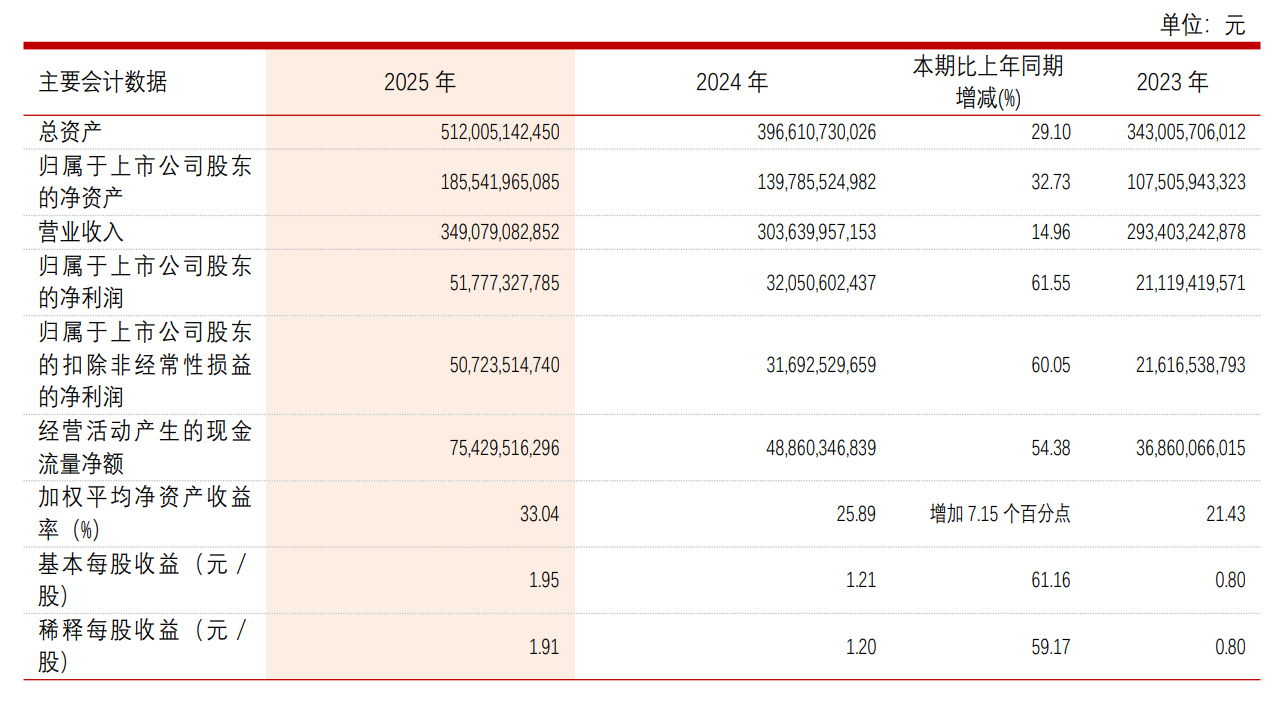The width and height of the screenshot is (1284, 702).
Task: Click the 稀释每股收益 row label
Action: tap(144, 646)
